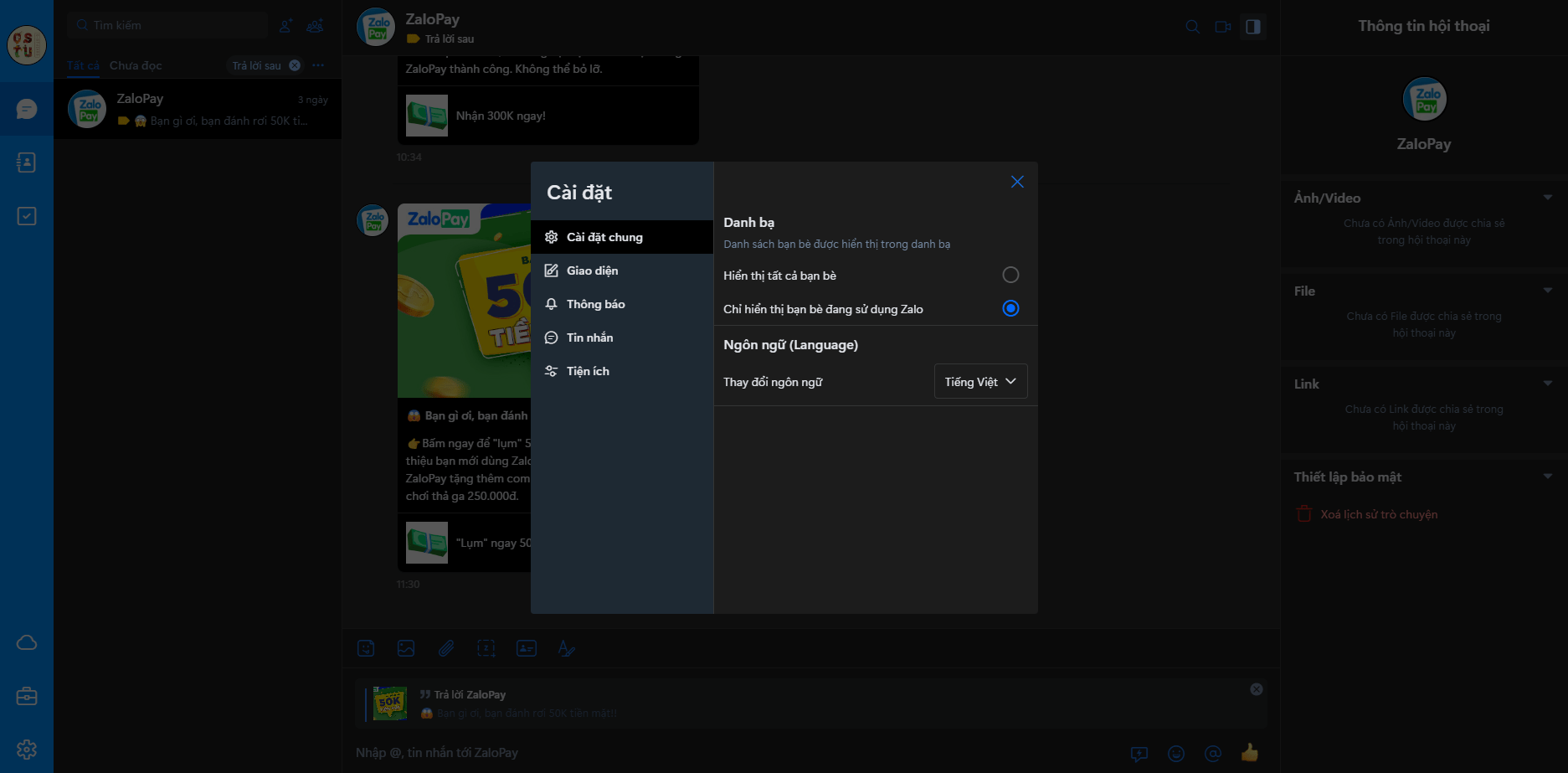Click 'Xoá lịch sử trò chuyện' link
Screen dimensions: 1568x773
pos(1378,514)
